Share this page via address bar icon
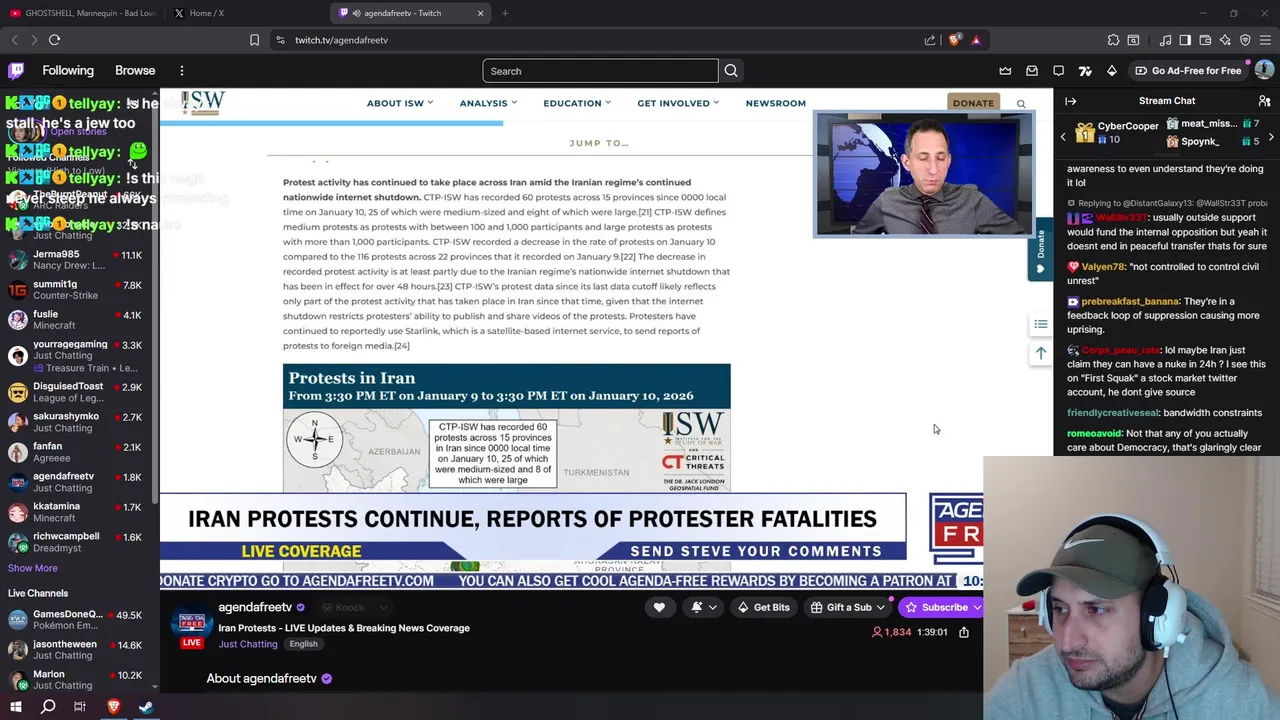This screenshot has height=720, width=1280. click(930, 40)
